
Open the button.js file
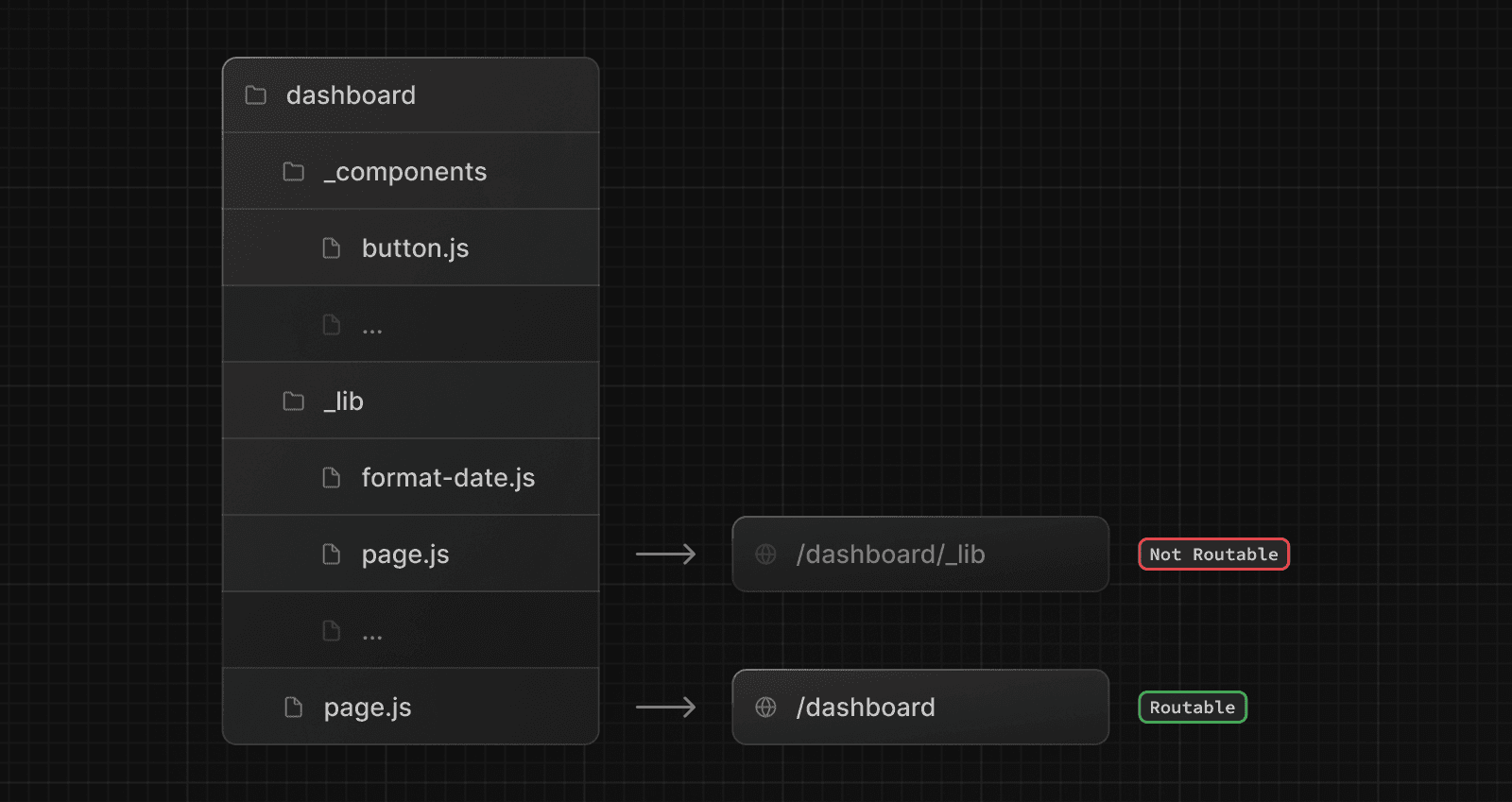(415, 248)
